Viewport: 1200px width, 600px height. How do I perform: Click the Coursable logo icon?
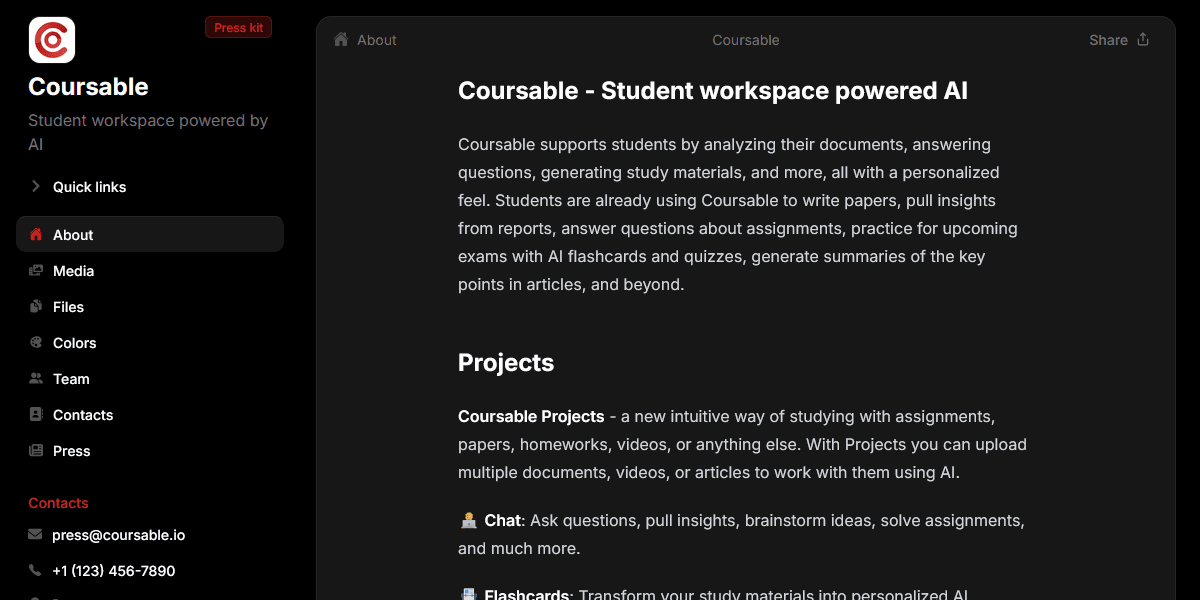[x=52, y=40]
